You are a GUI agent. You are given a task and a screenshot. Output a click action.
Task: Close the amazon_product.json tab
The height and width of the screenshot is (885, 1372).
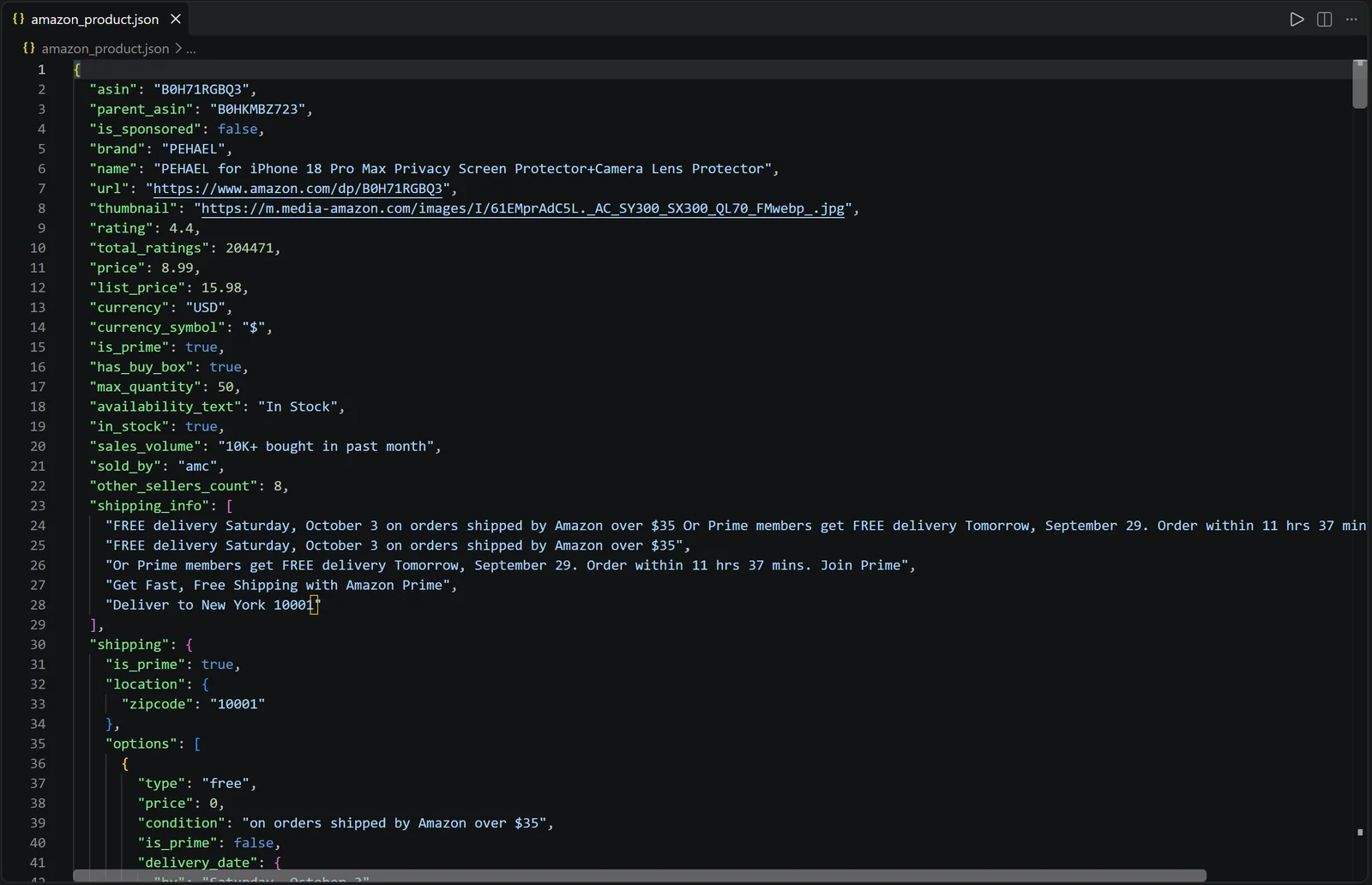(176, 19)
